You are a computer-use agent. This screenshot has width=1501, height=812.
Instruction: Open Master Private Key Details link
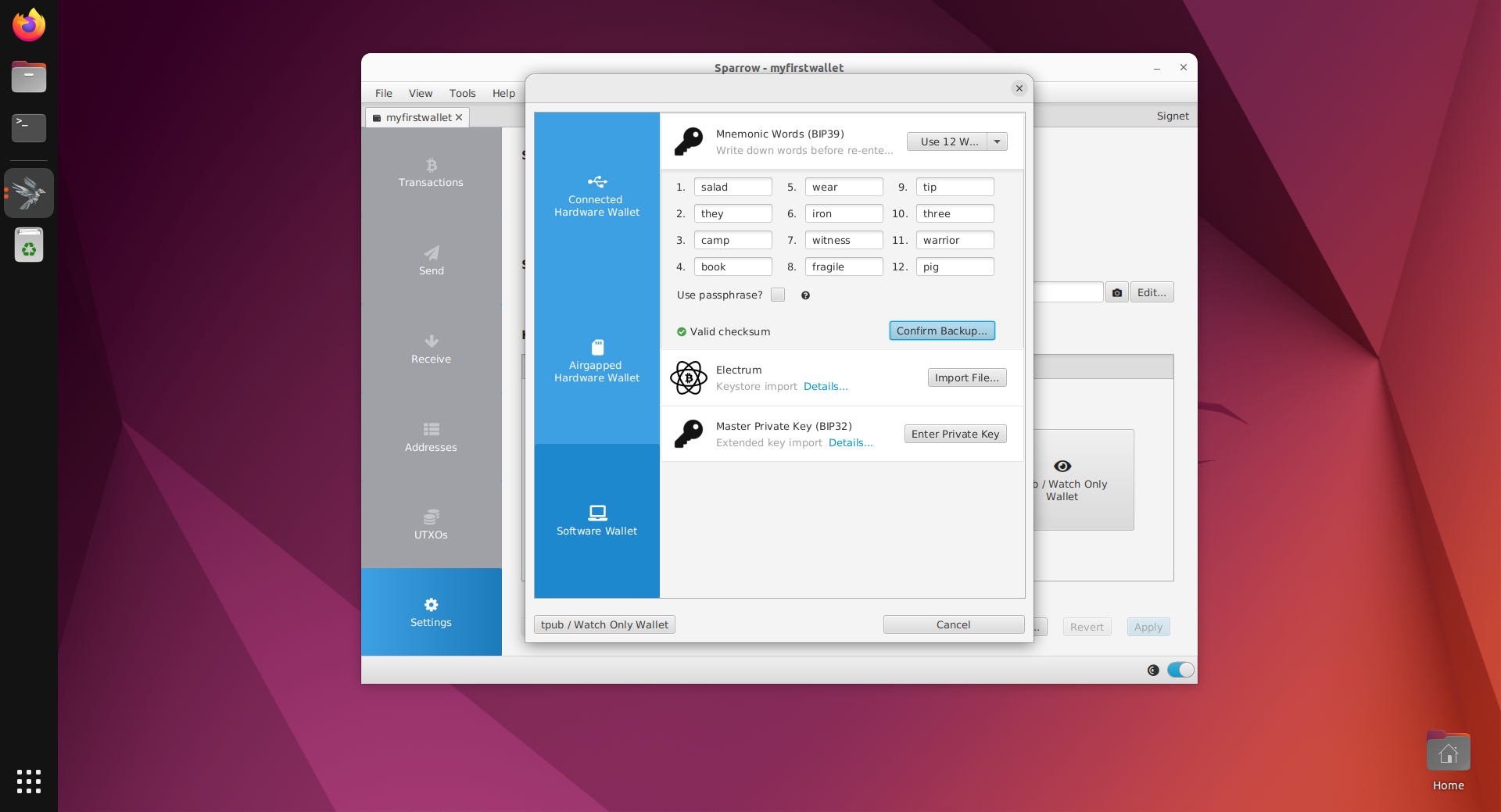click(851, 443)
